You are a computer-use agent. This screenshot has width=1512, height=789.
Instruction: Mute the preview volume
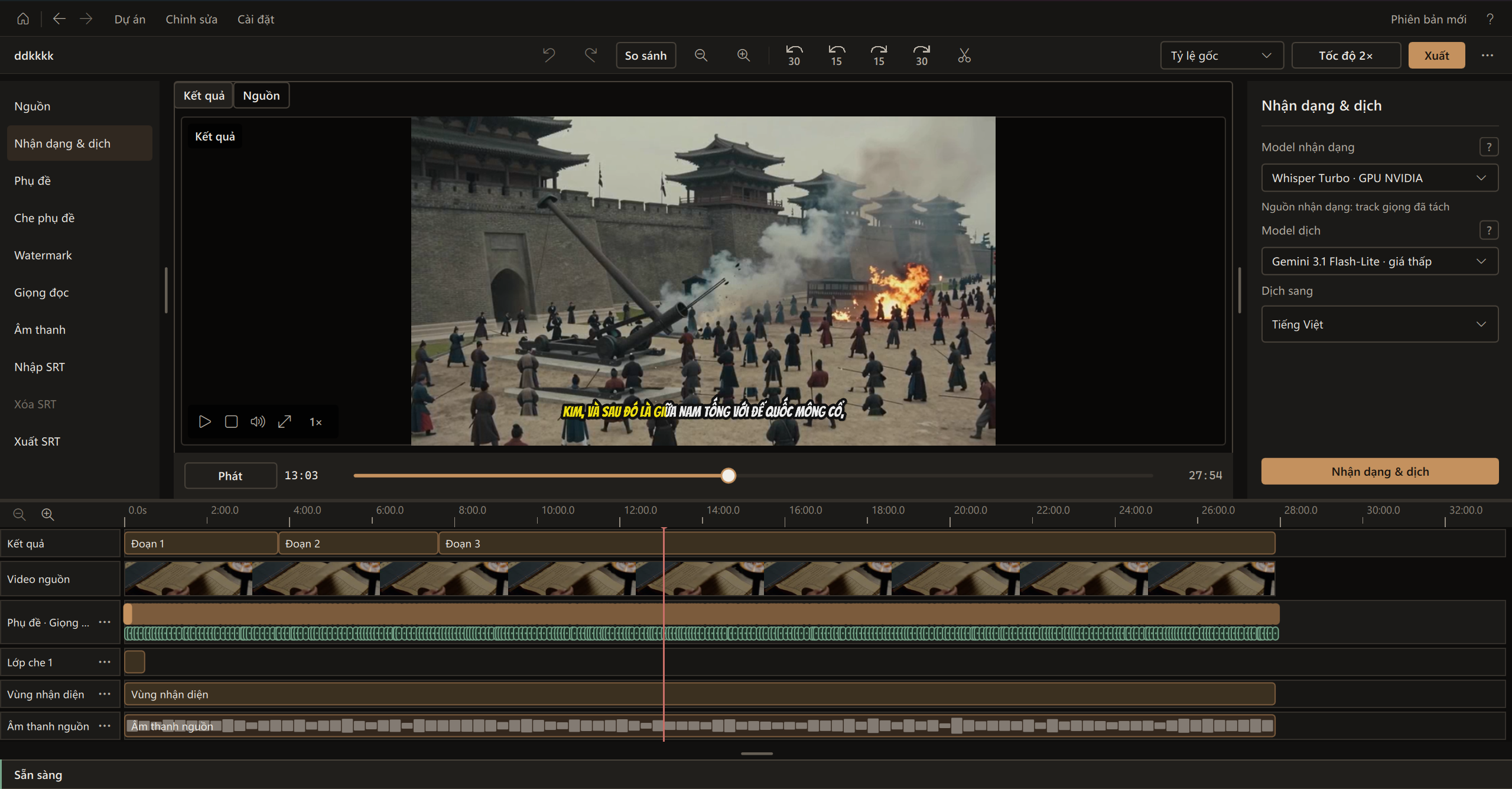(x=258, y=421)
